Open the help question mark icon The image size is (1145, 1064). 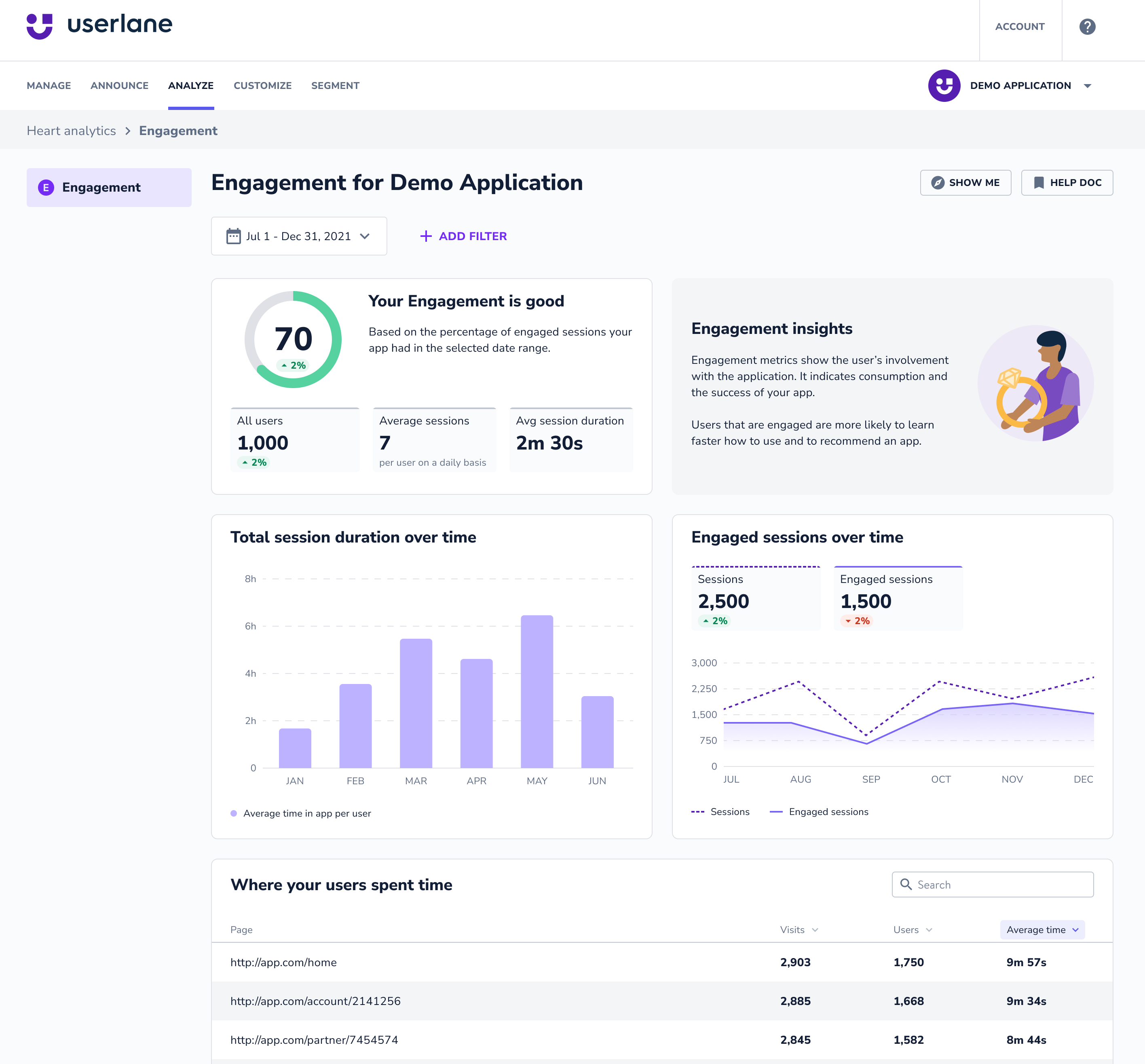point(1087,27)
